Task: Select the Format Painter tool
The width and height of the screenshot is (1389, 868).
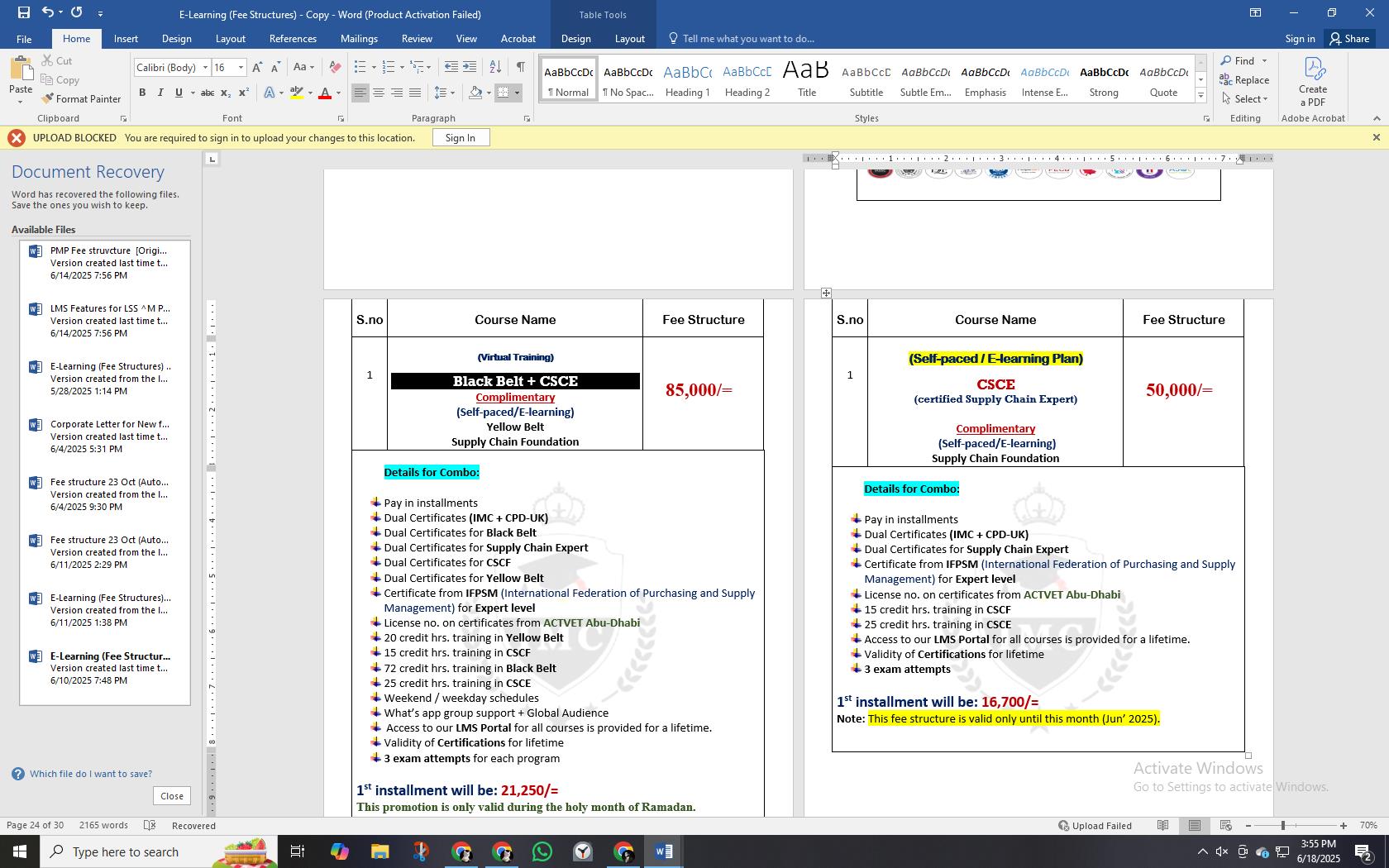Action: click(81, 99)
